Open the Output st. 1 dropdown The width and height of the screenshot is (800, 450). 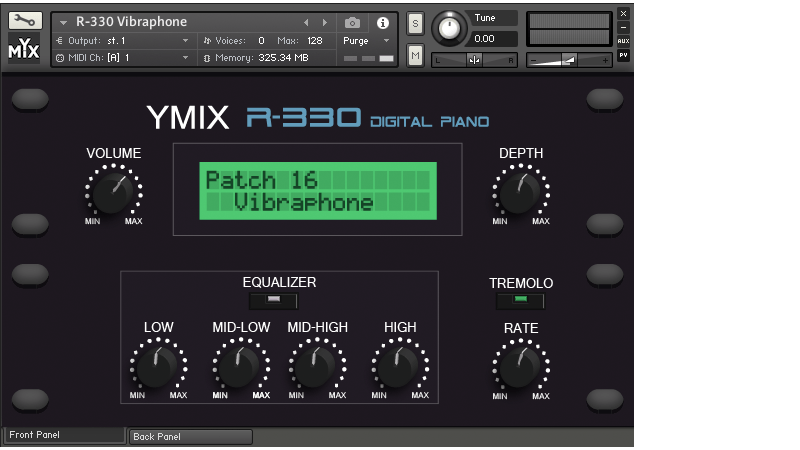click(x=185, y=41)
